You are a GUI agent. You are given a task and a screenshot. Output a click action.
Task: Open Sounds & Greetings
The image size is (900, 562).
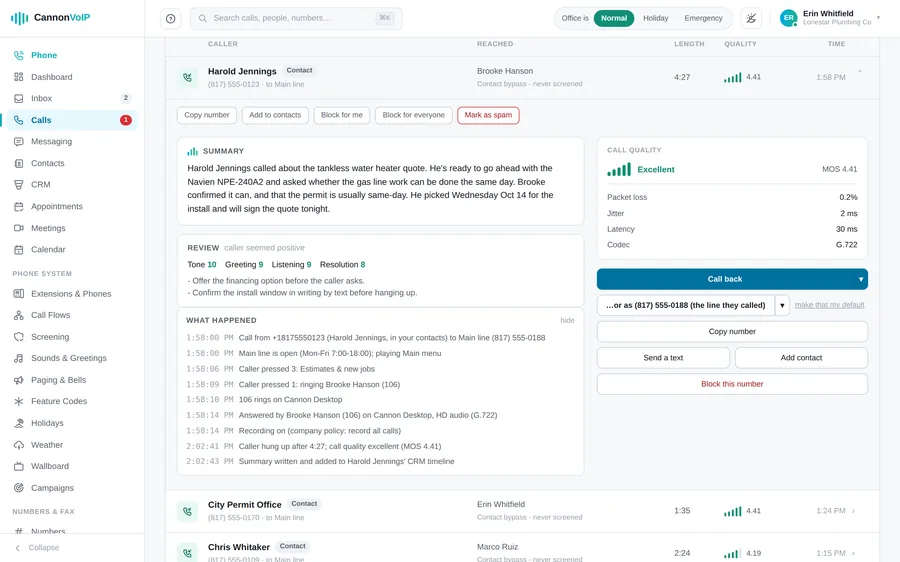pos(72,358)
